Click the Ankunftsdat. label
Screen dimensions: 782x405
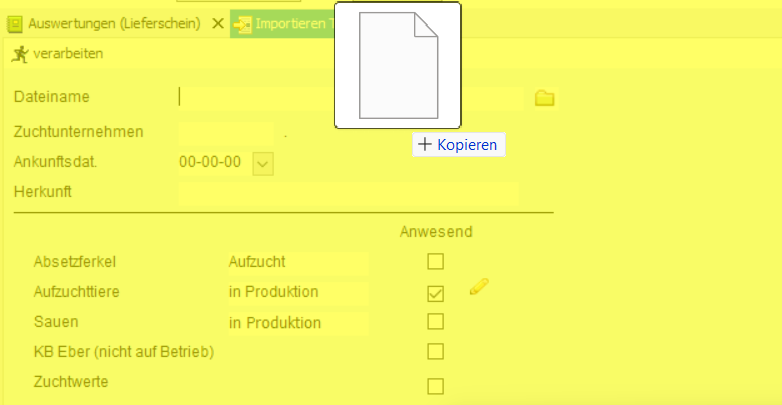(55, 162)
